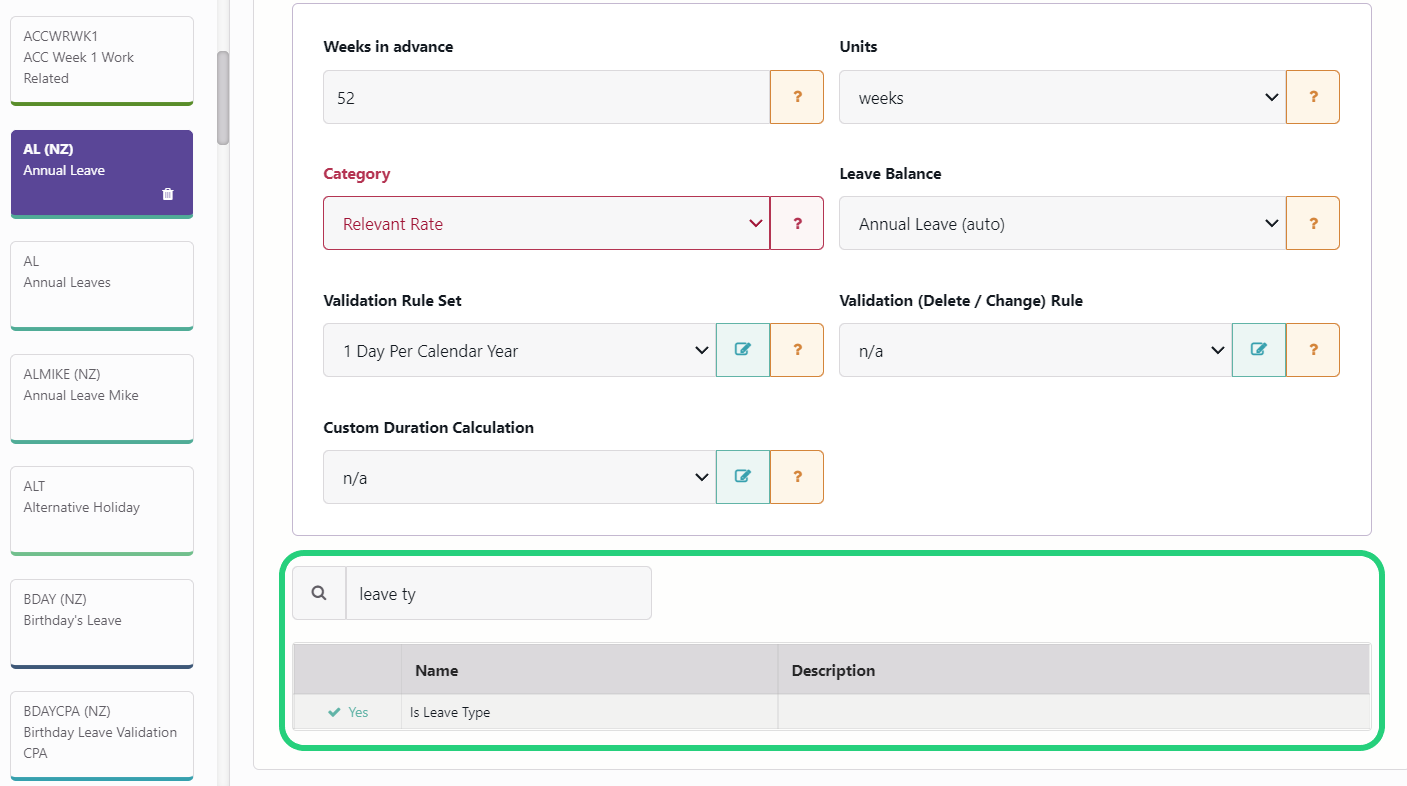Select the AL (NZ) Annual Leave card
The image size is (1407, 786).
(x=102, y=174)
